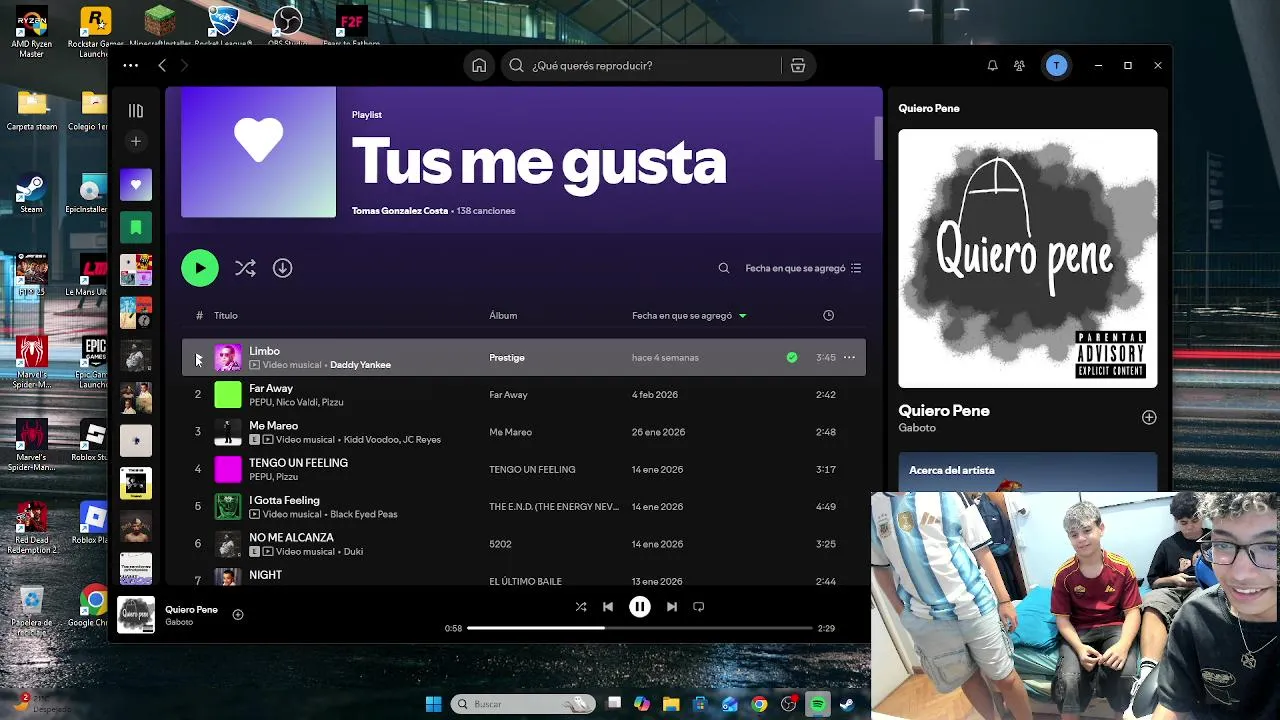1280x720 pixels.
Task: Open Daddy Yankee artist link
Action: tap(360, 365)
